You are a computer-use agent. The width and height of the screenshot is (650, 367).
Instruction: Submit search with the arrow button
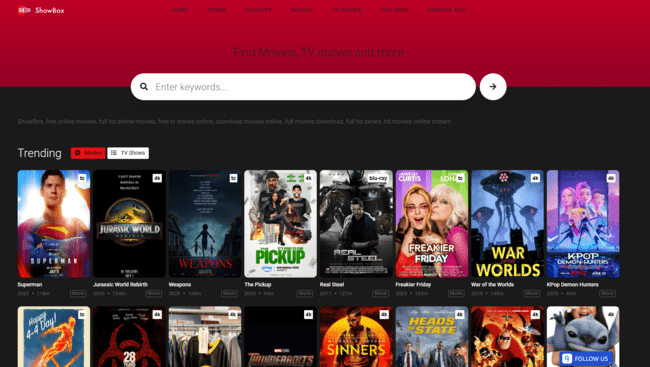click(493, 87)
